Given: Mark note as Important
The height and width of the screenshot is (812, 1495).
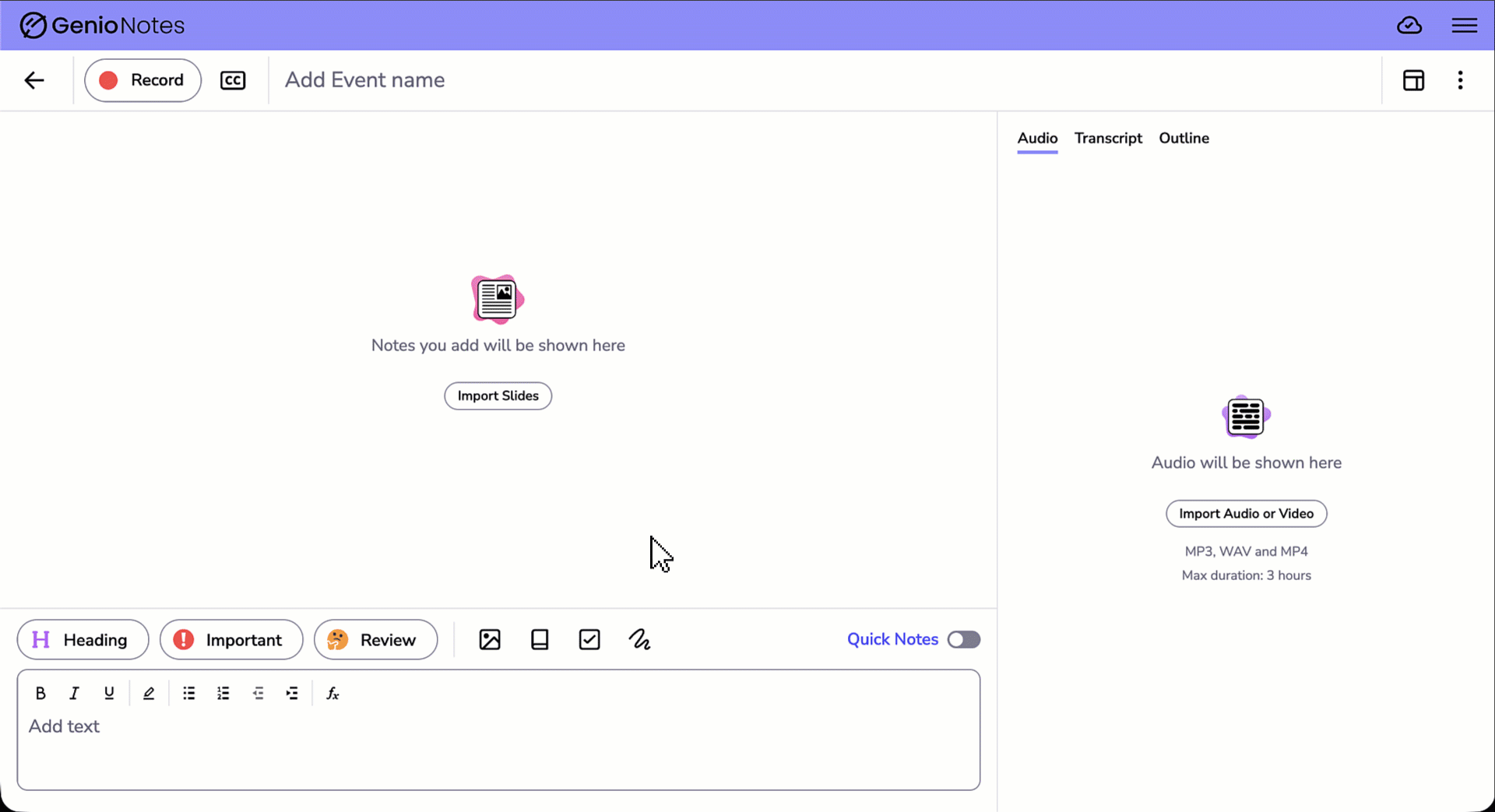Looking at the screenshot, I should (231, 640).
